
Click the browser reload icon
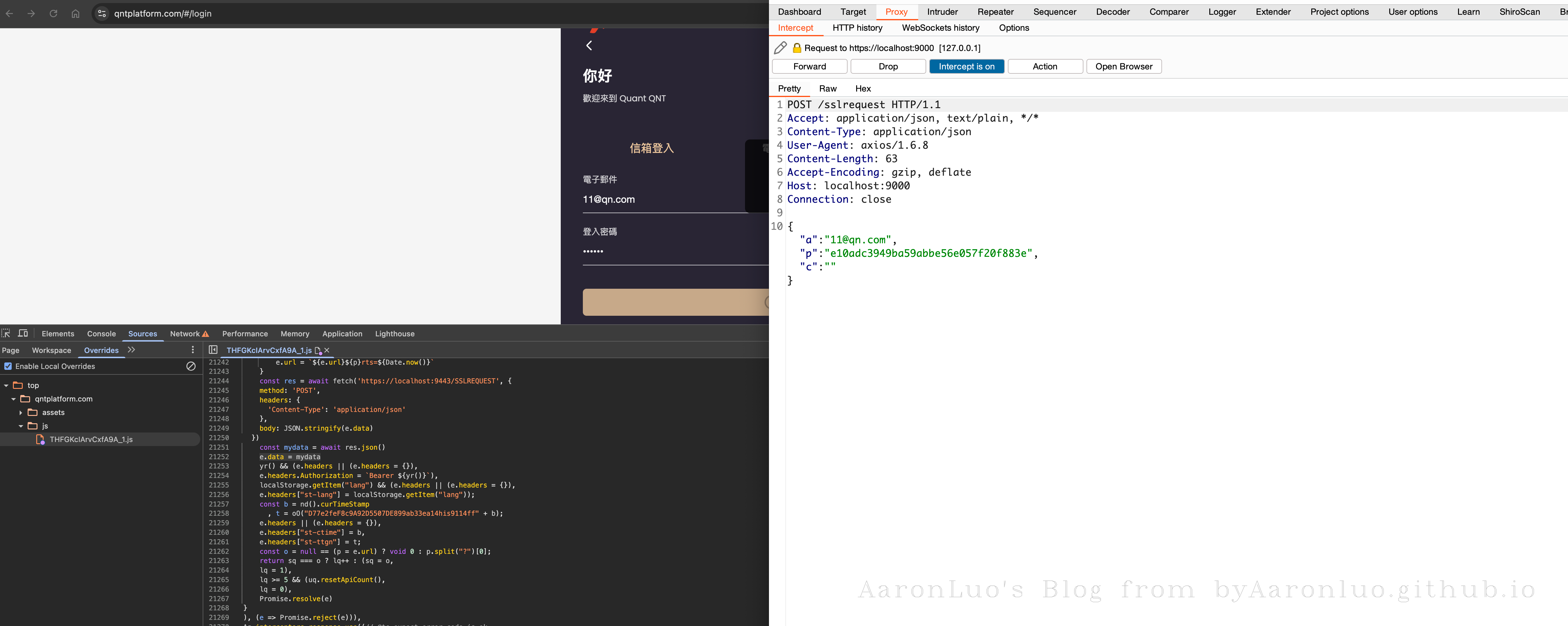(x=53, y=14)
